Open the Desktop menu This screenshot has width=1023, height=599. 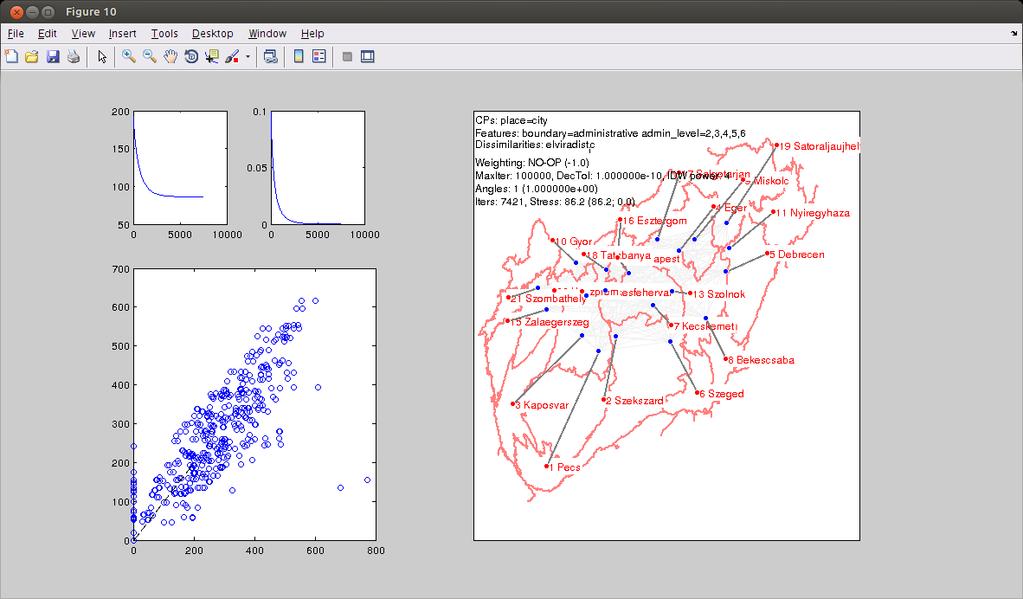coord(213,33)
